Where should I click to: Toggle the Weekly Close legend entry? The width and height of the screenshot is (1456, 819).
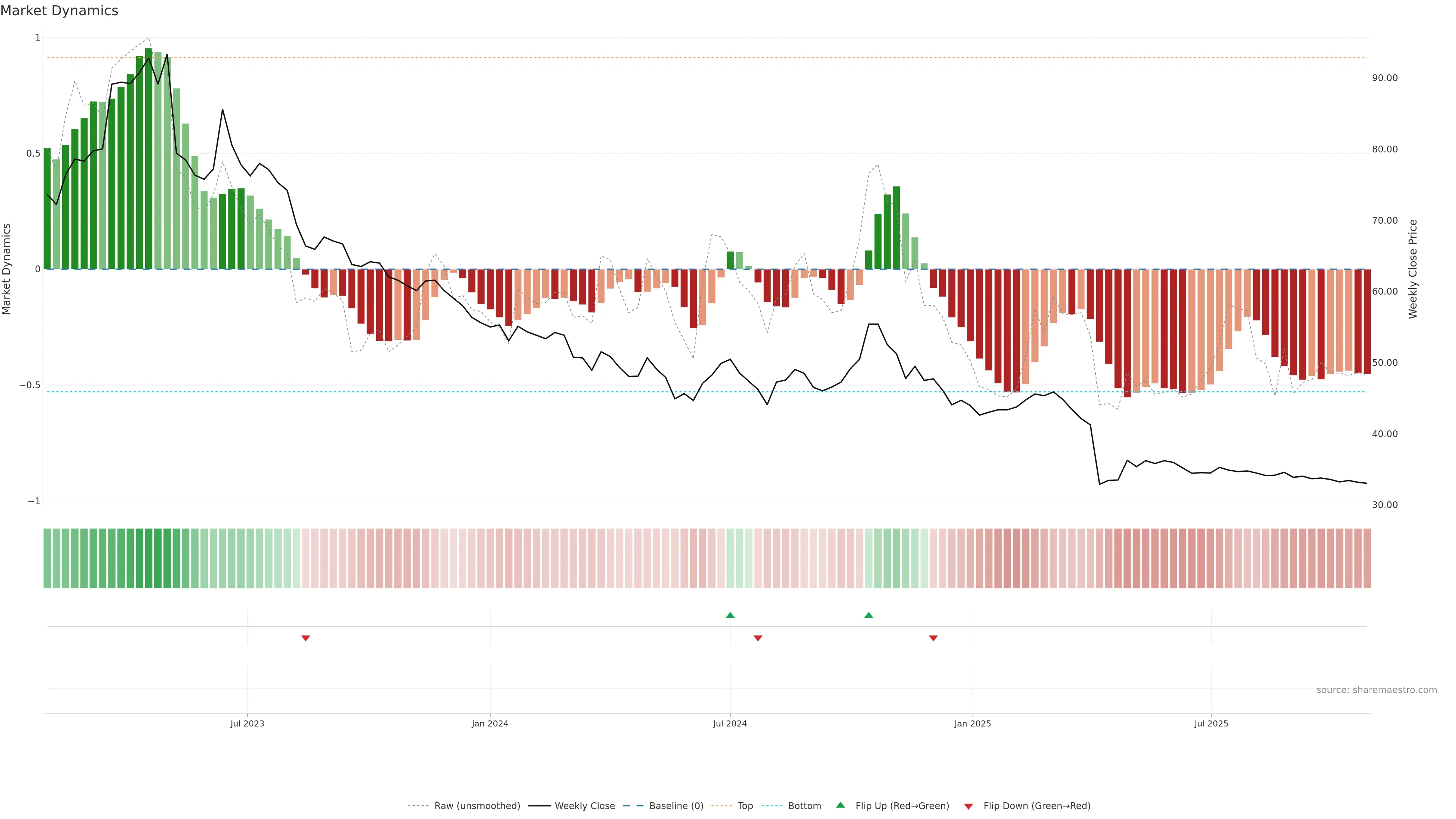point(584,806)
